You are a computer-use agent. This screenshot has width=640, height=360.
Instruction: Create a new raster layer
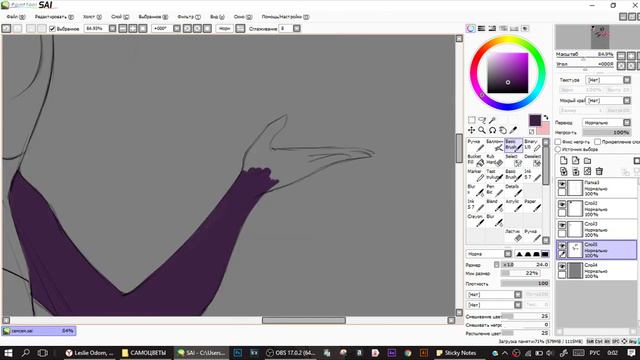click(x=564, y=160)
